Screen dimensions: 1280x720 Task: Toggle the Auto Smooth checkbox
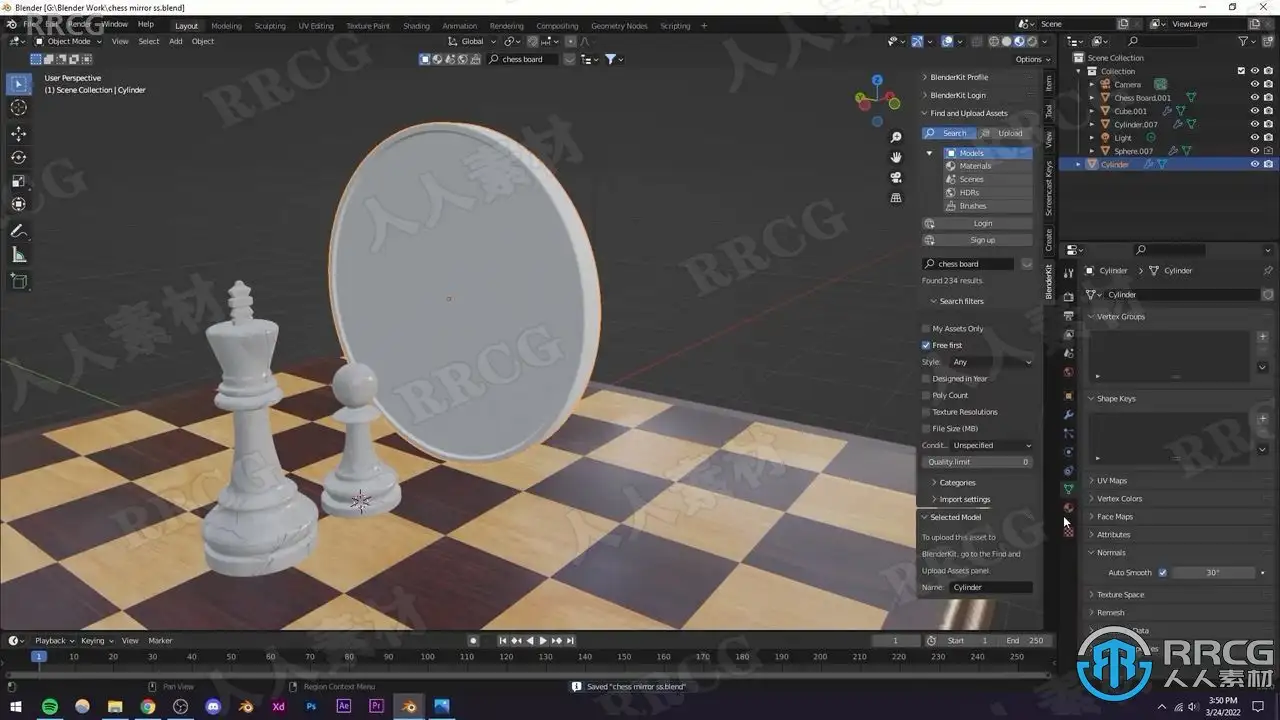coord(1162,573)
